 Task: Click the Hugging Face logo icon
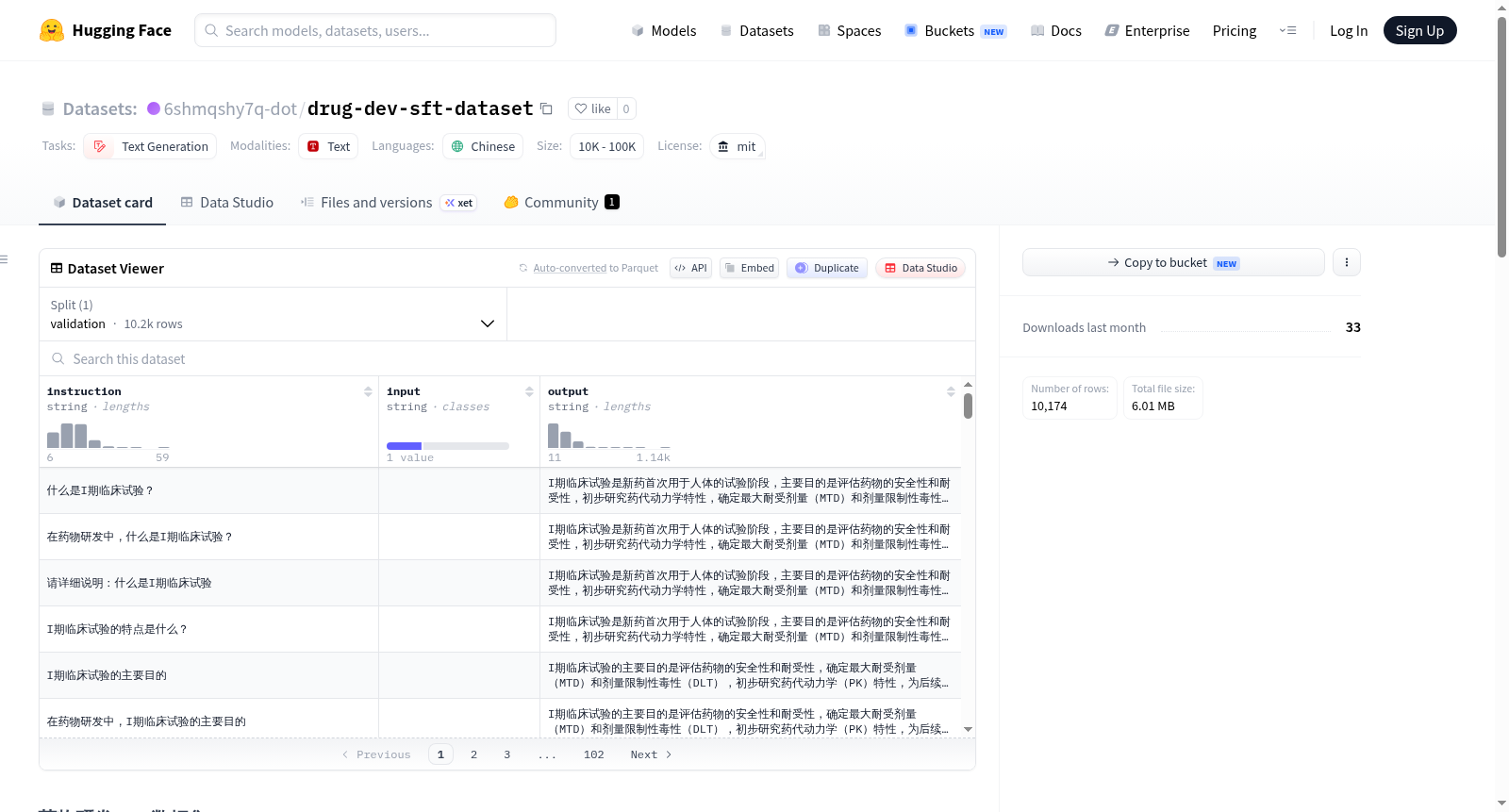click(x=52, y=30)
